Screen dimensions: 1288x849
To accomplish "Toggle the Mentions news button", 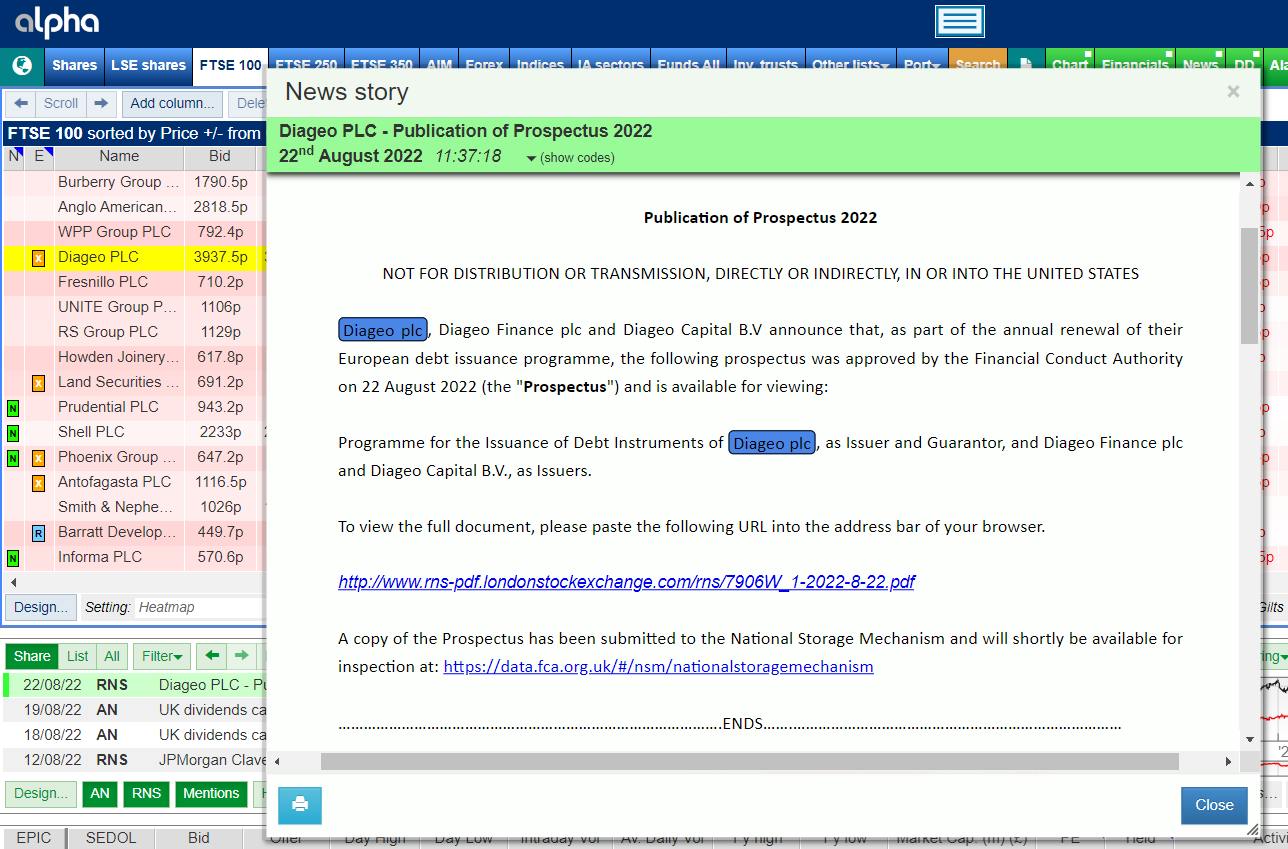I will [211, 793].
